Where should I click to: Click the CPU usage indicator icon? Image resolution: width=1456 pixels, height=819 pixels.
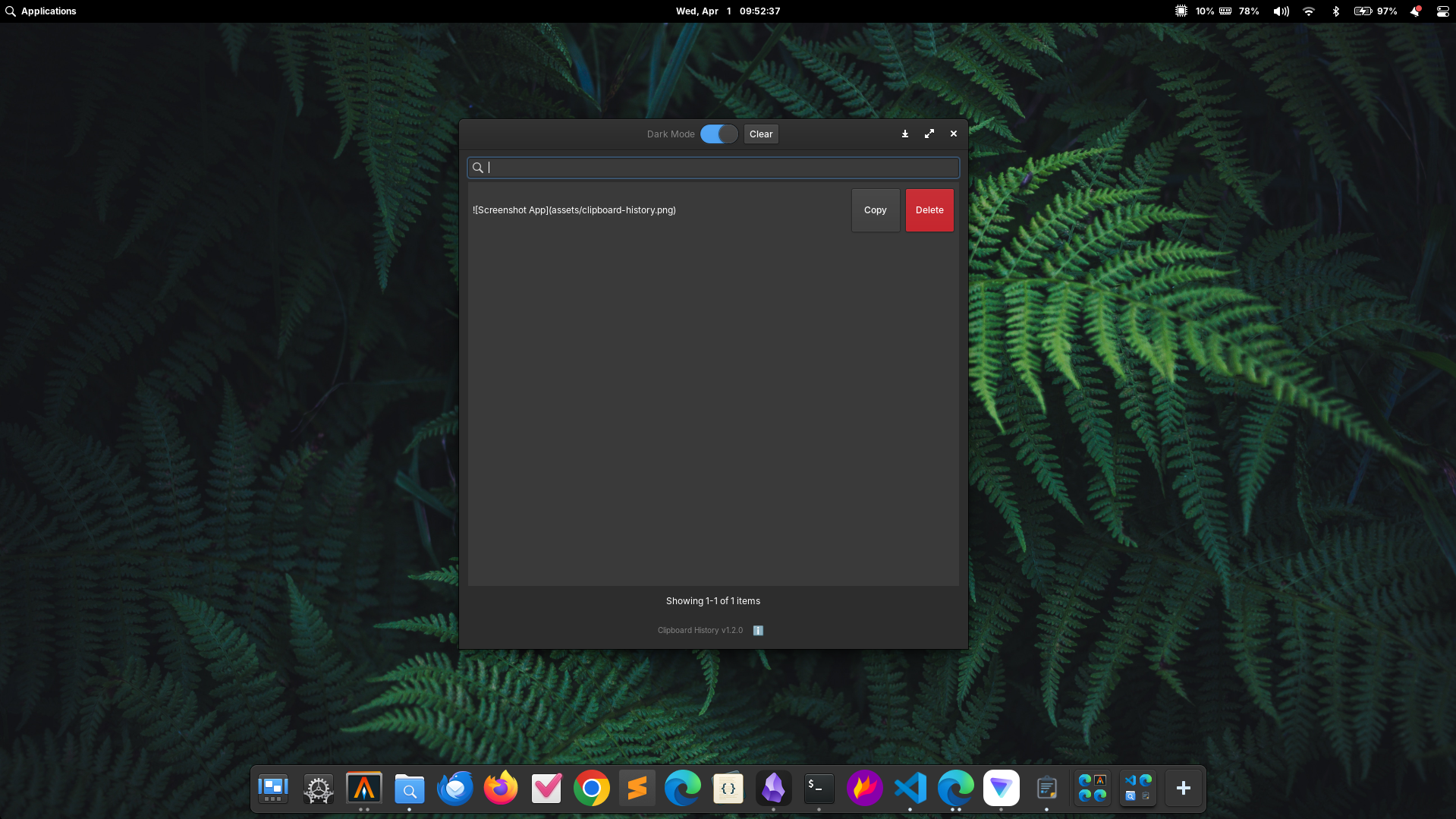1181,11
